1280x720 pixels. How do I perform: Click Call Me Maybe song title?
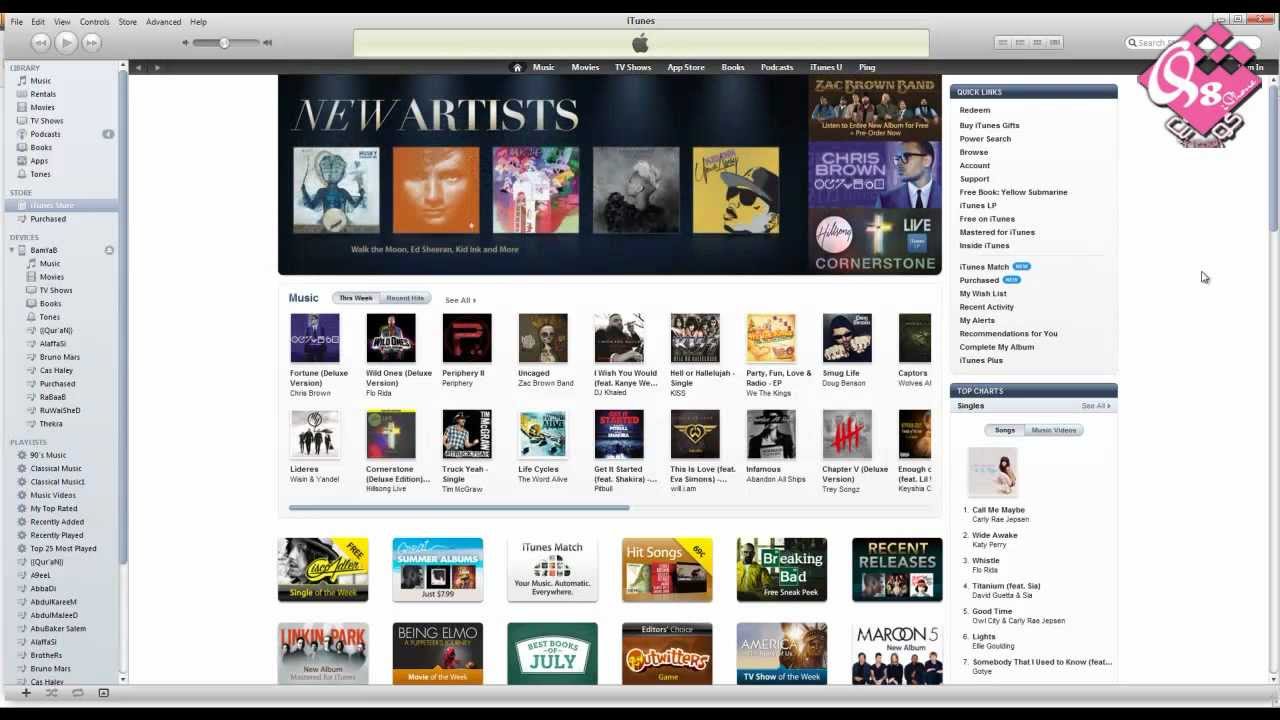[998, 510]
